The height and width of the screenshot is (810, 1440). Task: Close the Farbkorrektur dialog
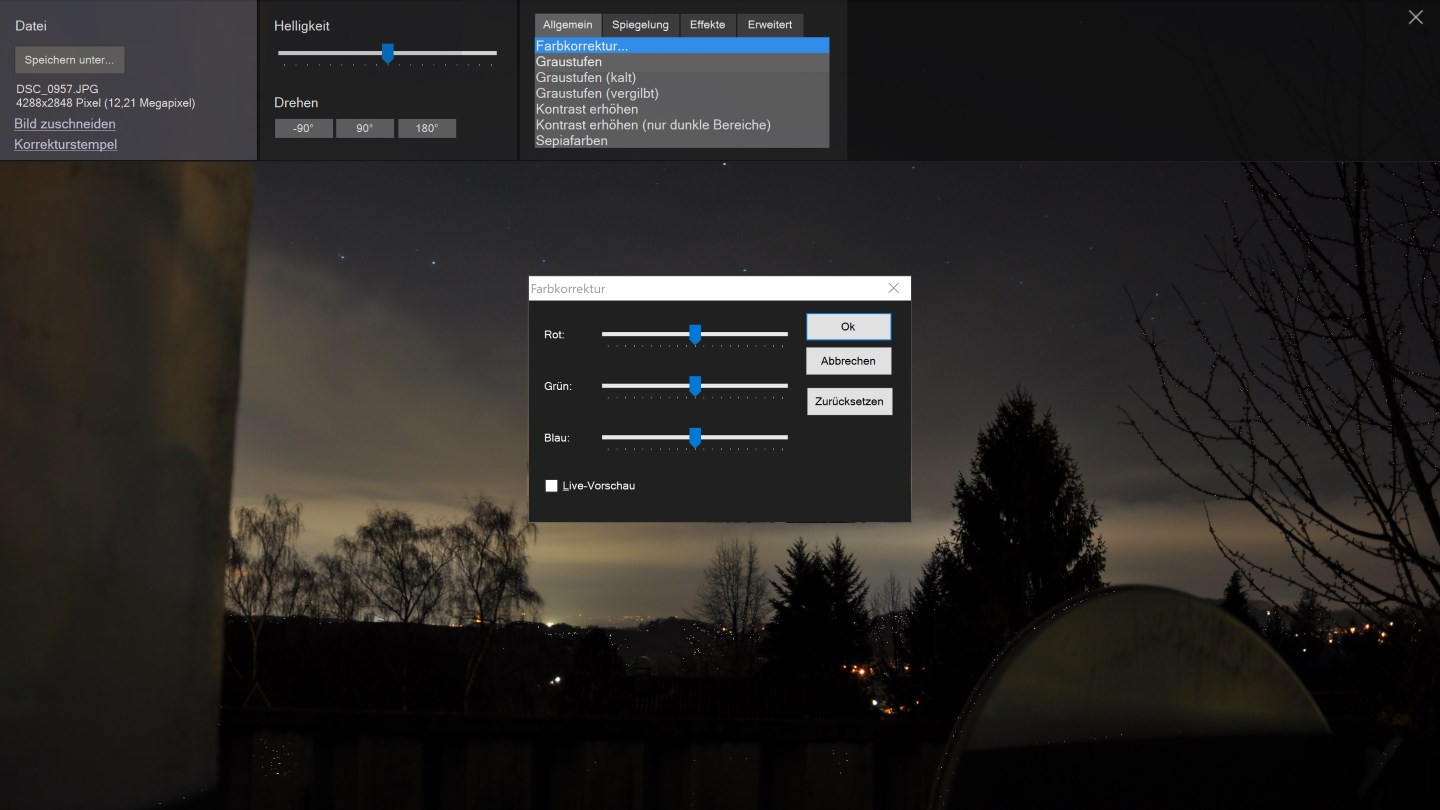click(893, 288)
